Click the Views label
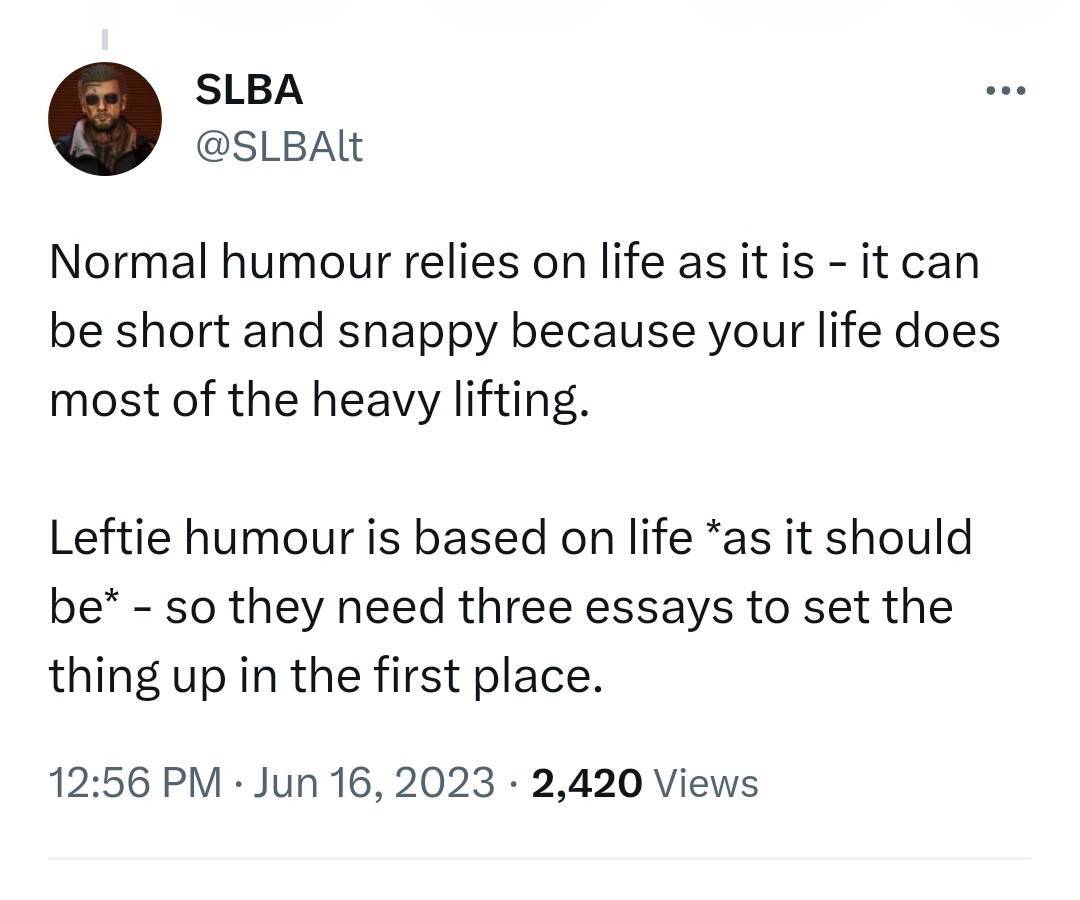 705,783
